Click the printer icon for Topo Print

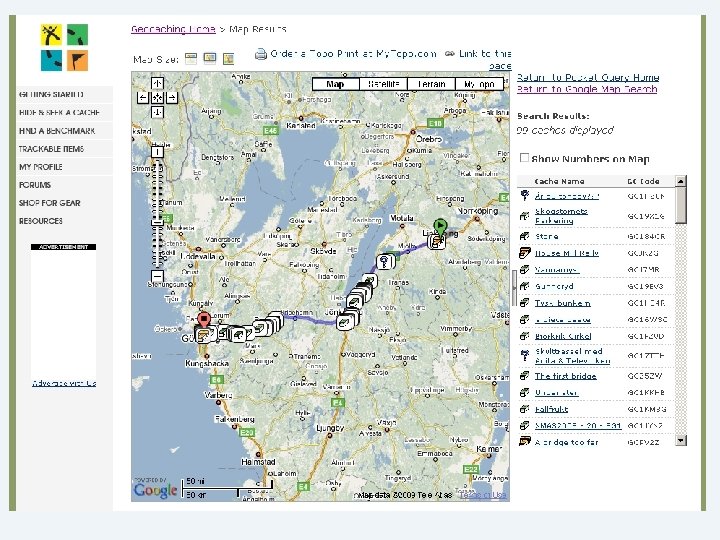pos(261,54)
